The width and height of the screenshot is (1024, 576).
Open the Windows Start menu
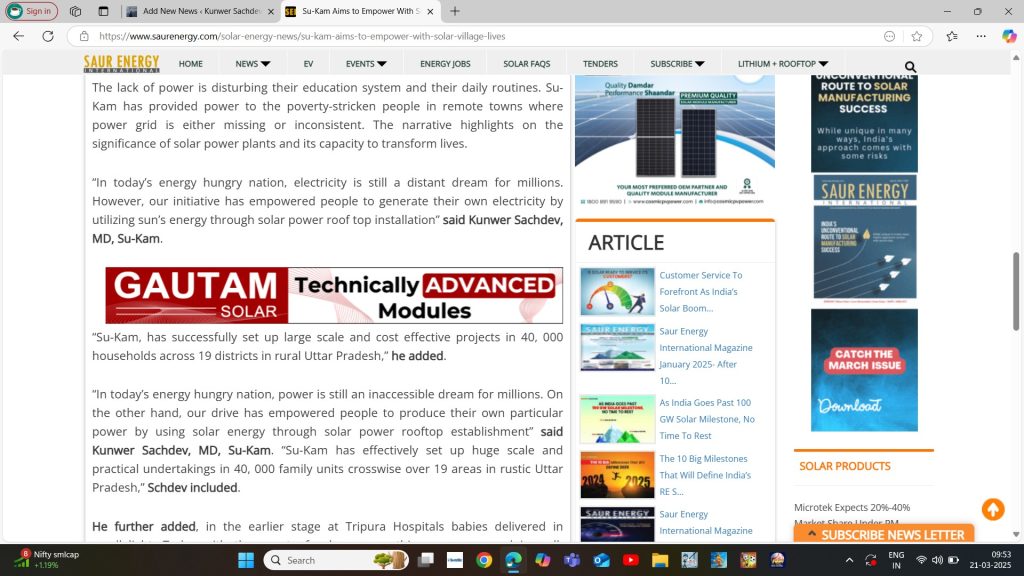(246, 560)
